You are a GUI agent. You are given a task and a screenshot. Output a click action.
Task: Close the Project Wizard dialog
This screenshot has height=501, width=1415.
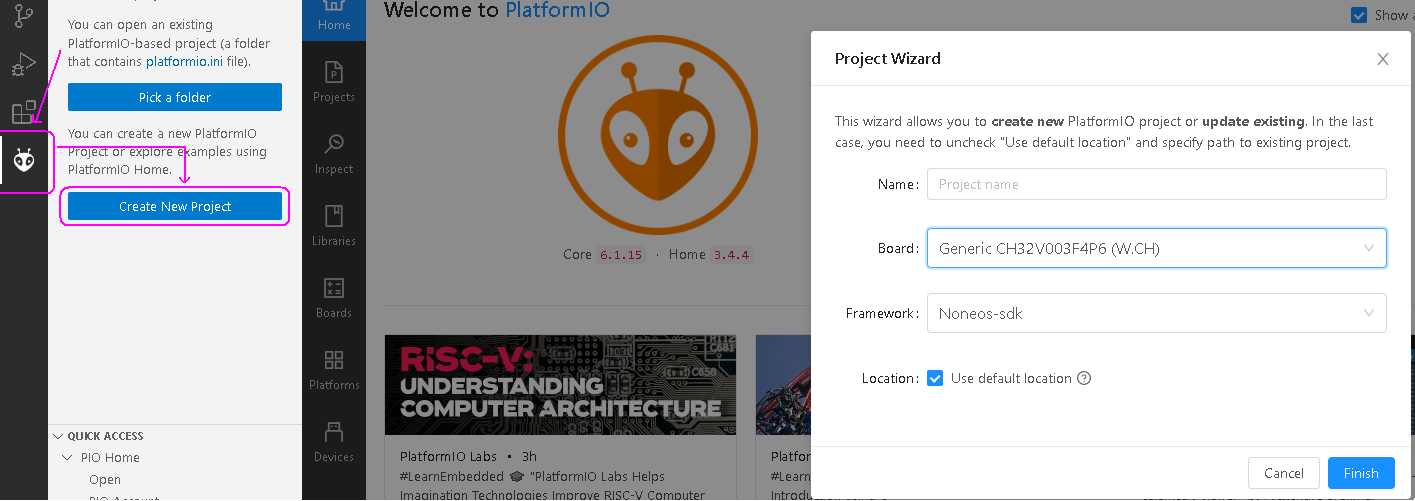[1383, 59]
